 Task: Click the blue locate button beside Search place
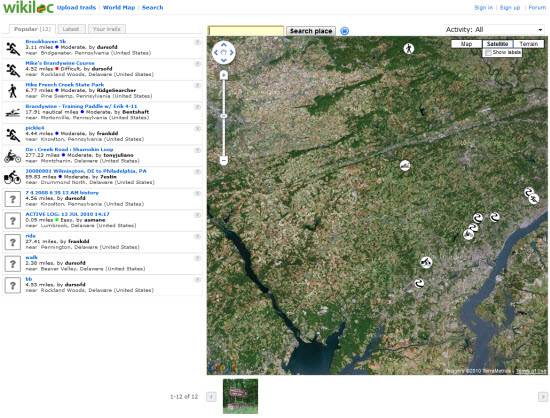click(345, 31)
